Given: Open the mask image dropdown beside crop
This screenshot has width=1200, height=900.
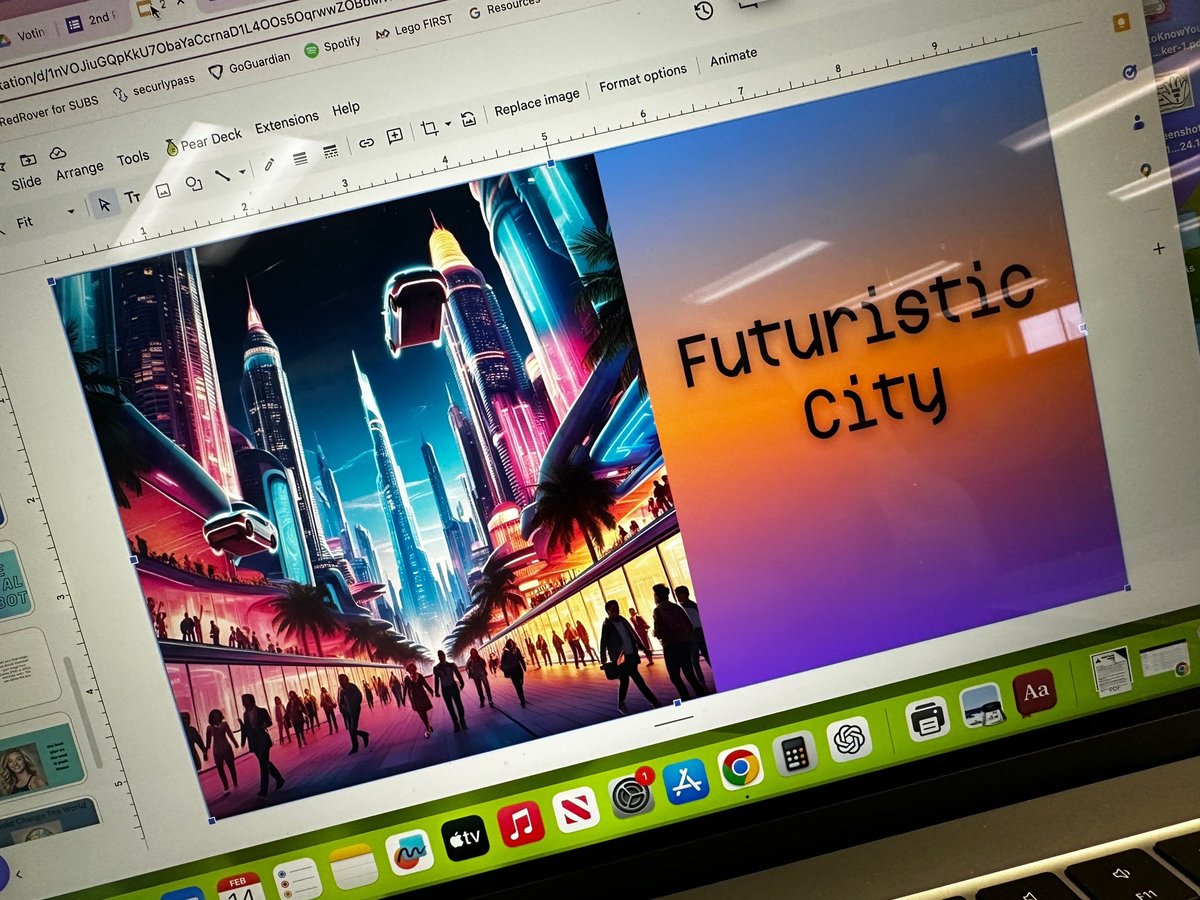Looking at the screenshot, I should click(x=446, y=125).
